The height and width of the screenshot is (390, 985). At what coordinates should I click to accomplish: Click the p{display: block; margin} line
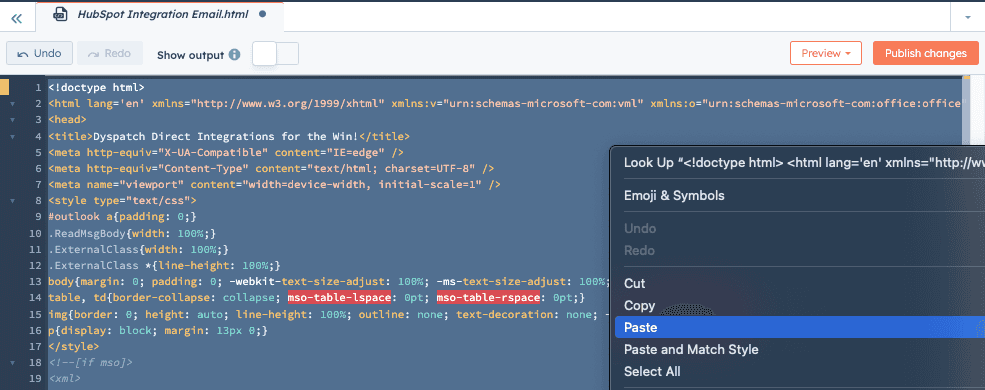158,330
